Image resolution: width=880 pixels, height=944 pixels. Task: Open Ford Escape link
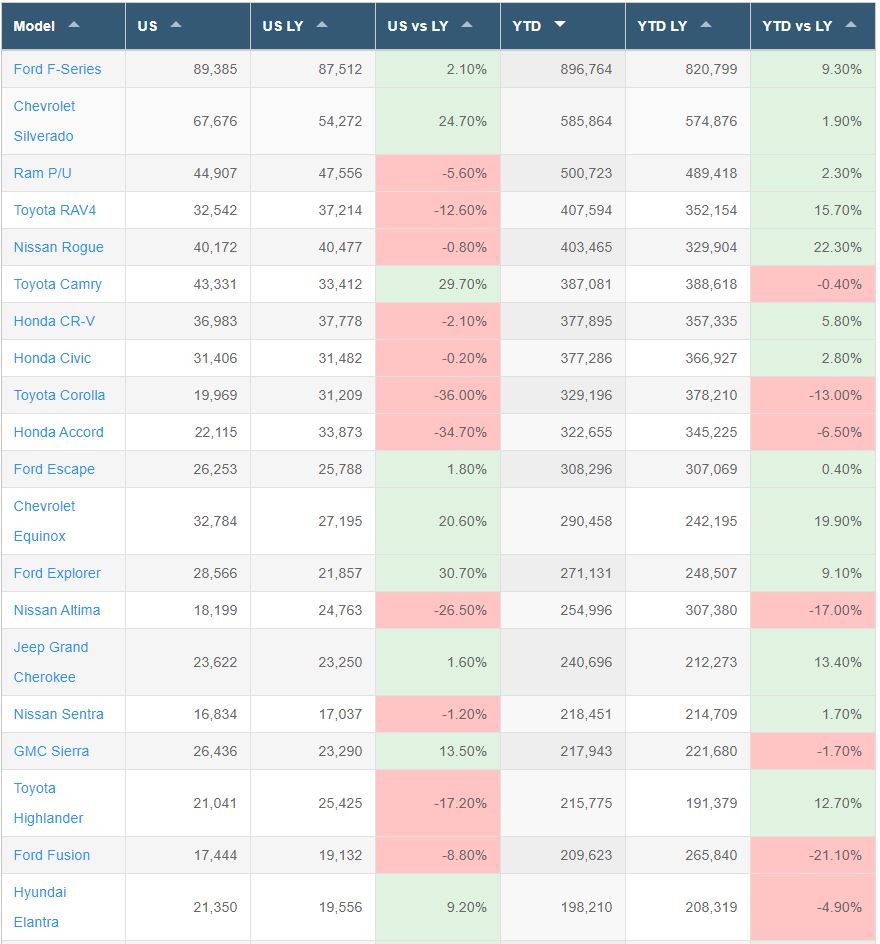54,470
